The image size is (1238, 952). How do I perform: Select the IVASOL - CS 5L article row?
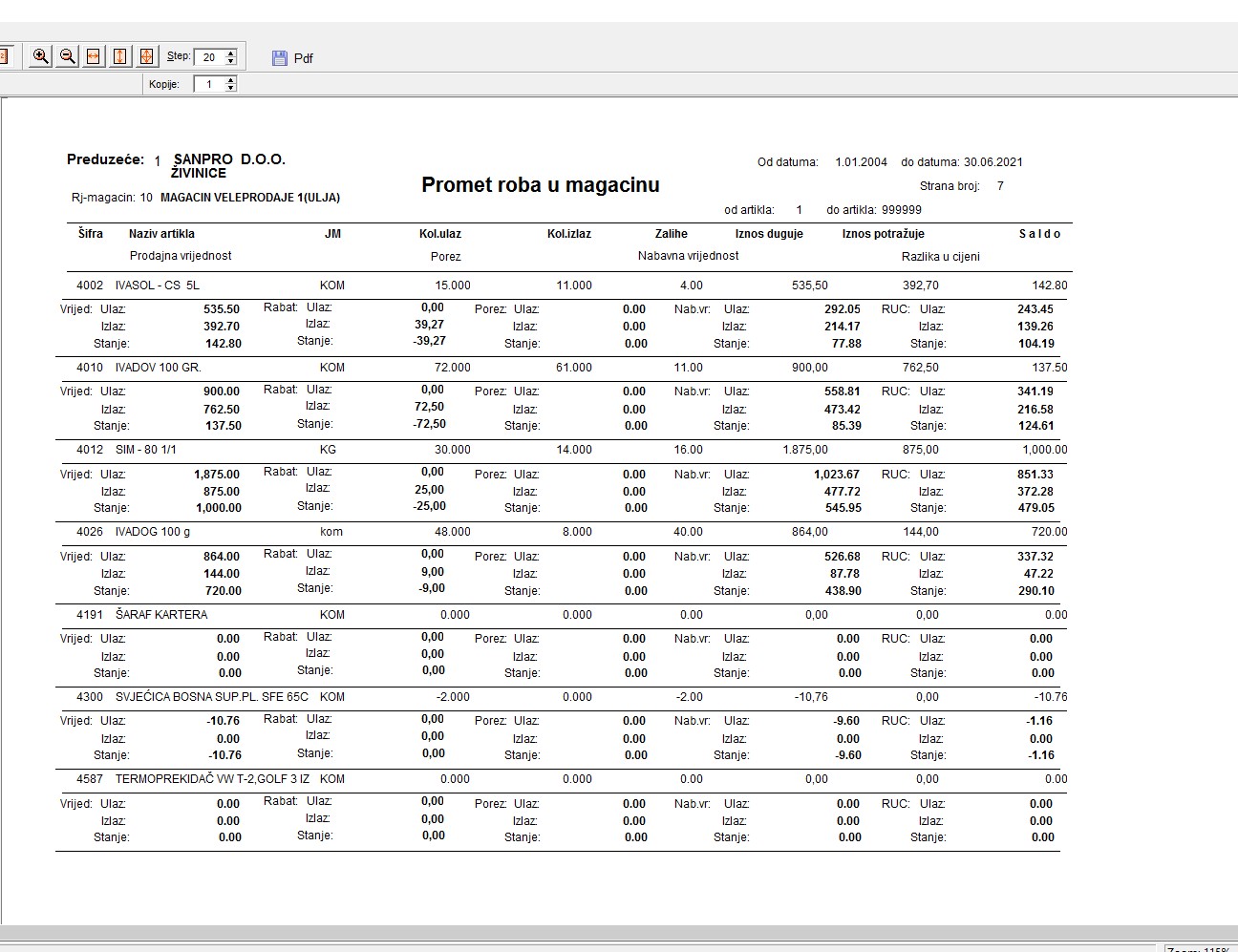(x=158, y=286)
